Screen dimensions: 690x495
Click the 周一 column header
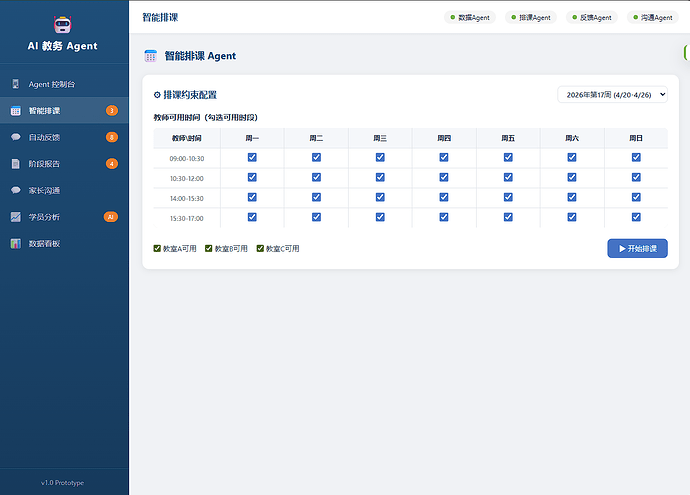[252, 138]
